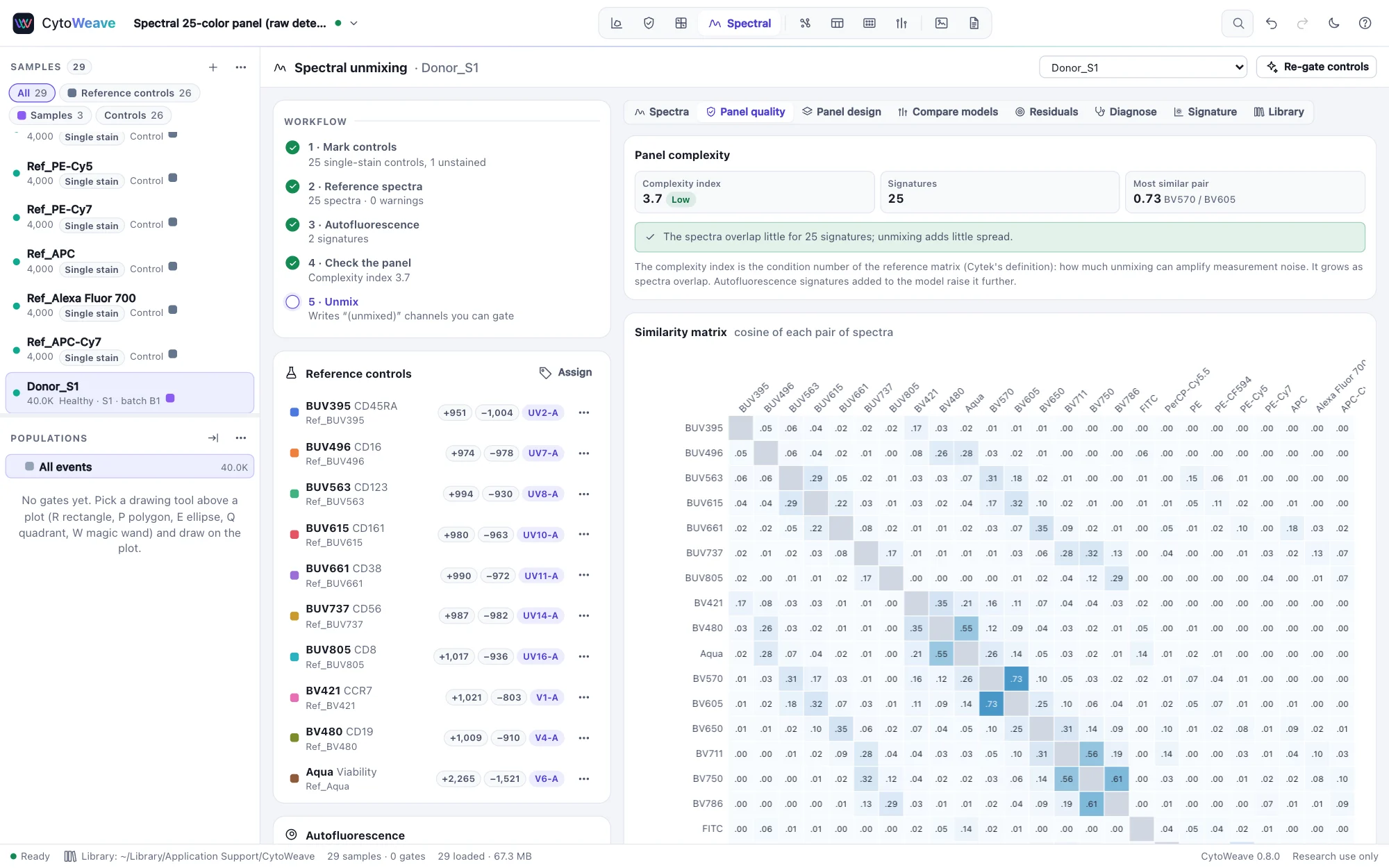Undo the last action
Viewport: 1389px width, 868px height.
click(1272, 23)
